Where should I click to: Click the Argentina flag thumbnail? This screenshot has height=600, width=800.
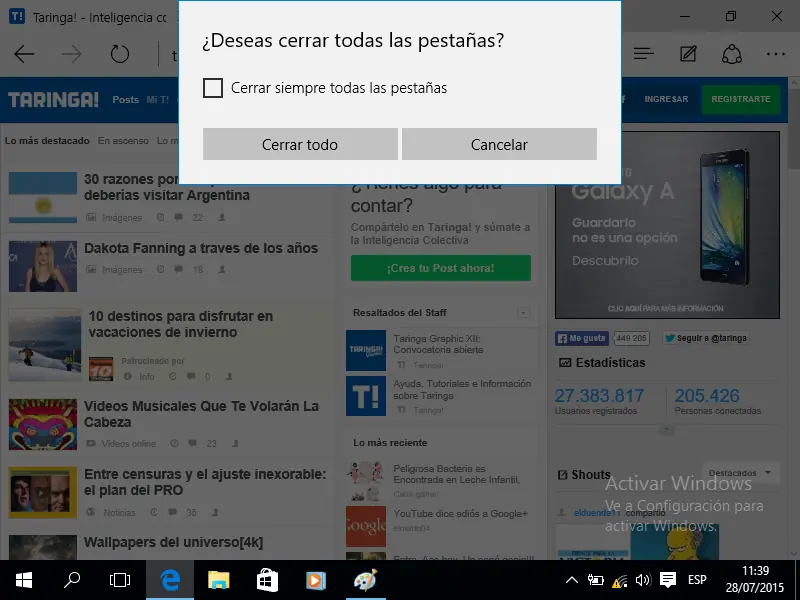click(43, 197)
